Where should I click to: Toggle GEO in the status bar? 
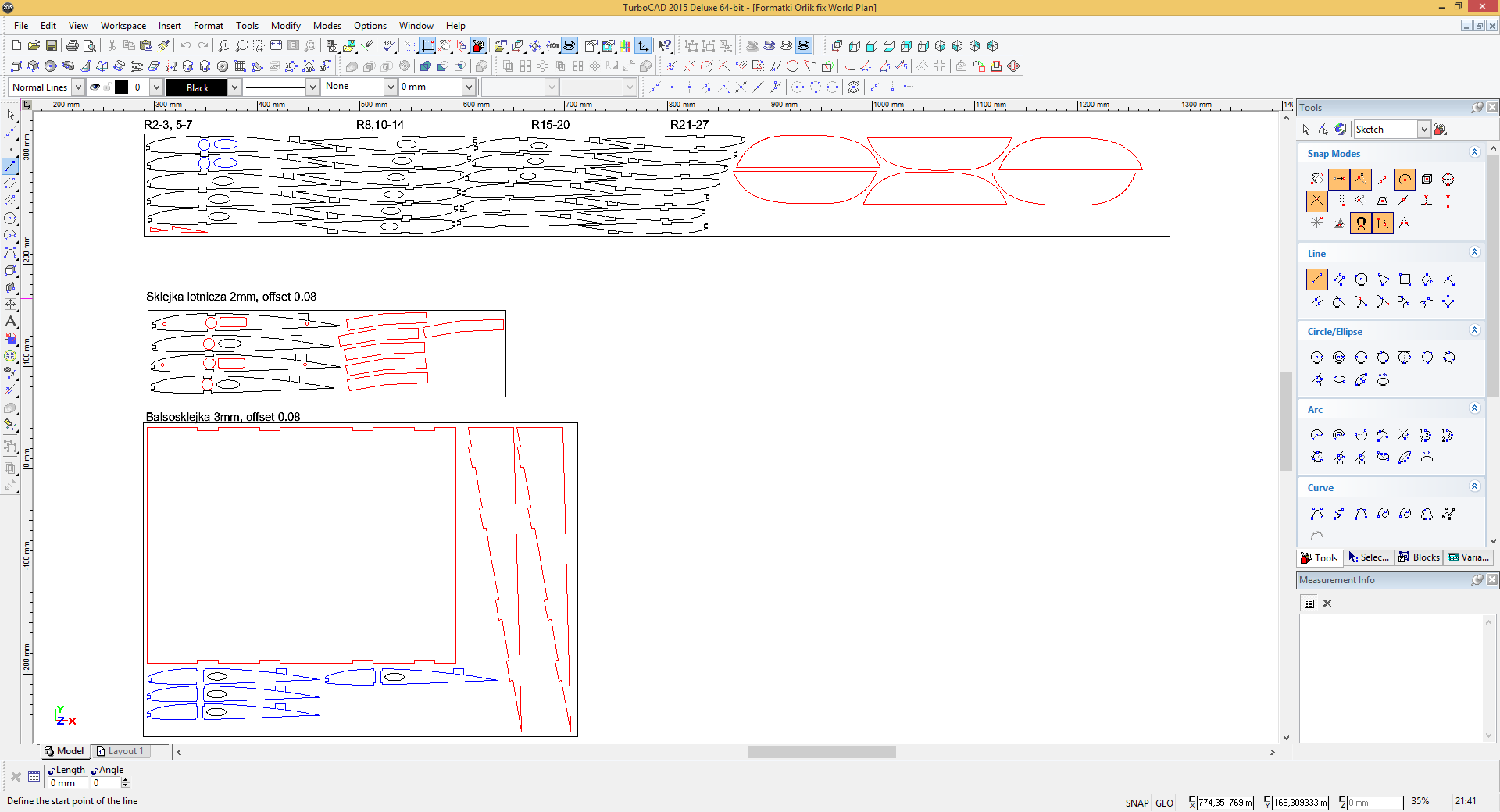pyautogui.click(x=1164, y=803)
